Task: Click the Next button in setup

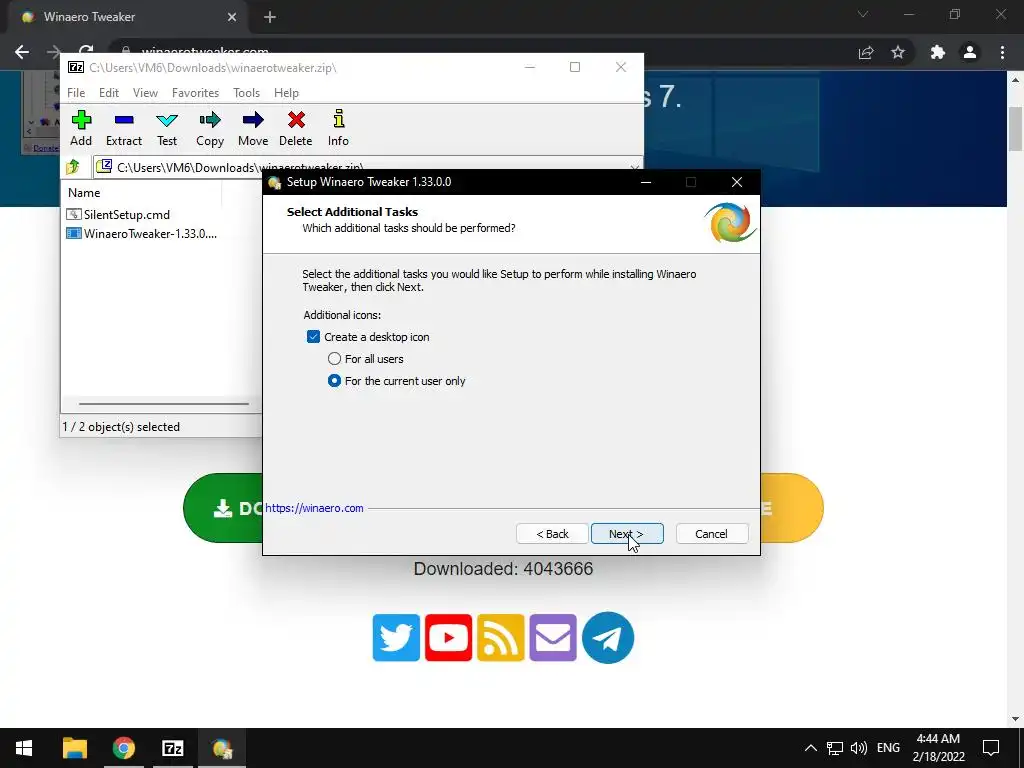Action: (x=627, y=534)
